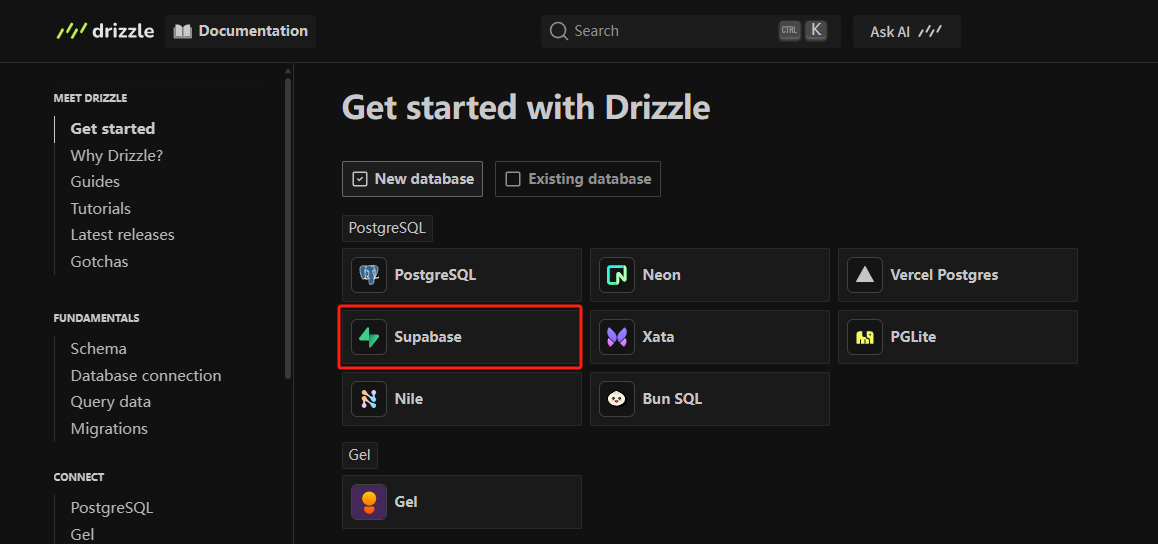Open Why Drizzle? sidebar link
Image resolution: width=1158 pixels, height=544 pixels.
(117, 156)
